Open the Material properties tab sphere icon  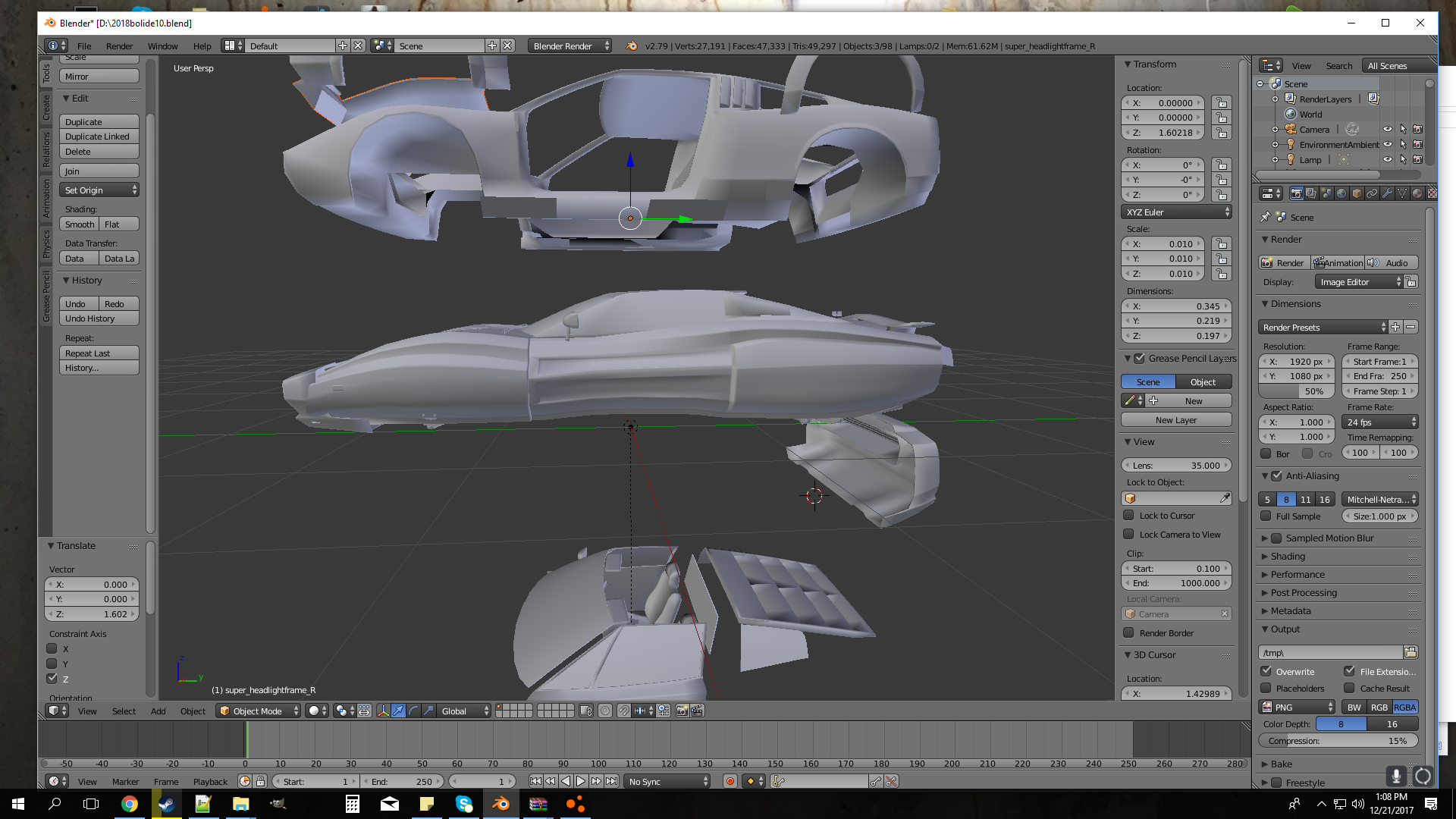1417,194
